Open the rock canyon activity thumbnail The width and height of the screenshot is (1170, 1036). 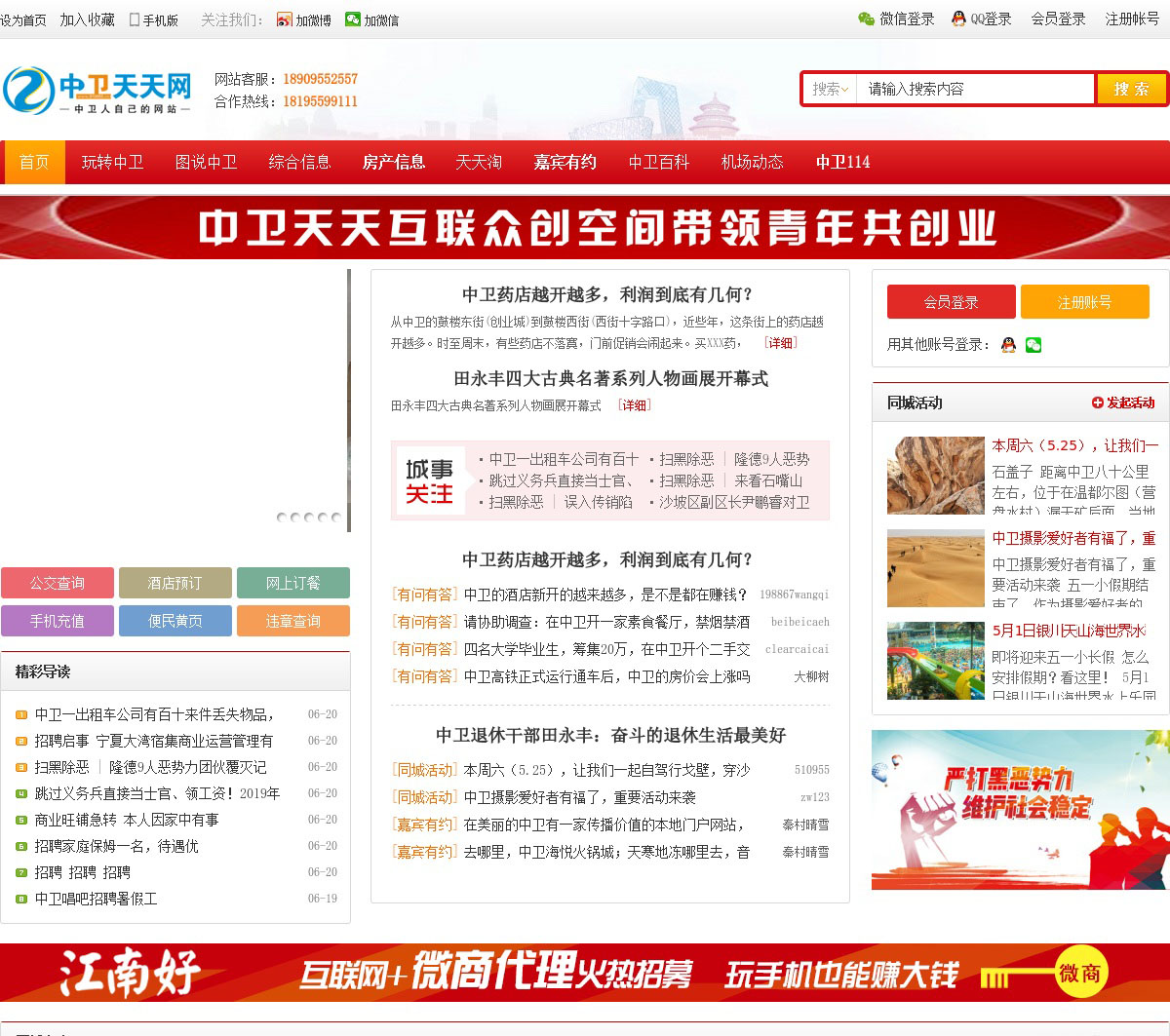(x=936, y=476)
